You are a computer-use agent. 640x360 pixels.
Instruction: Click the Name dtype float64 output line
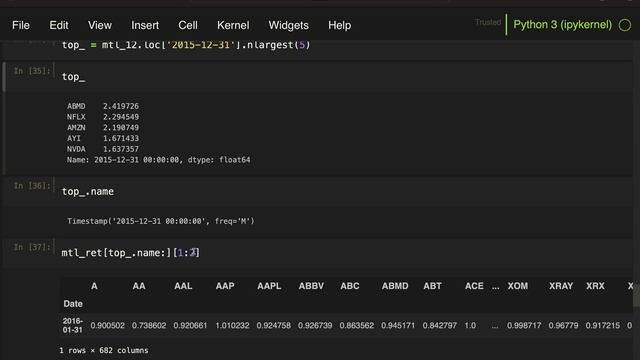[x=158, y=160]
